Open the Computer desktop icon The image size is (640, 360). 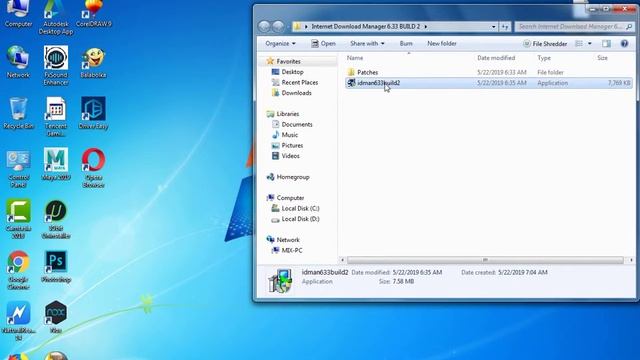click(18, 14)
